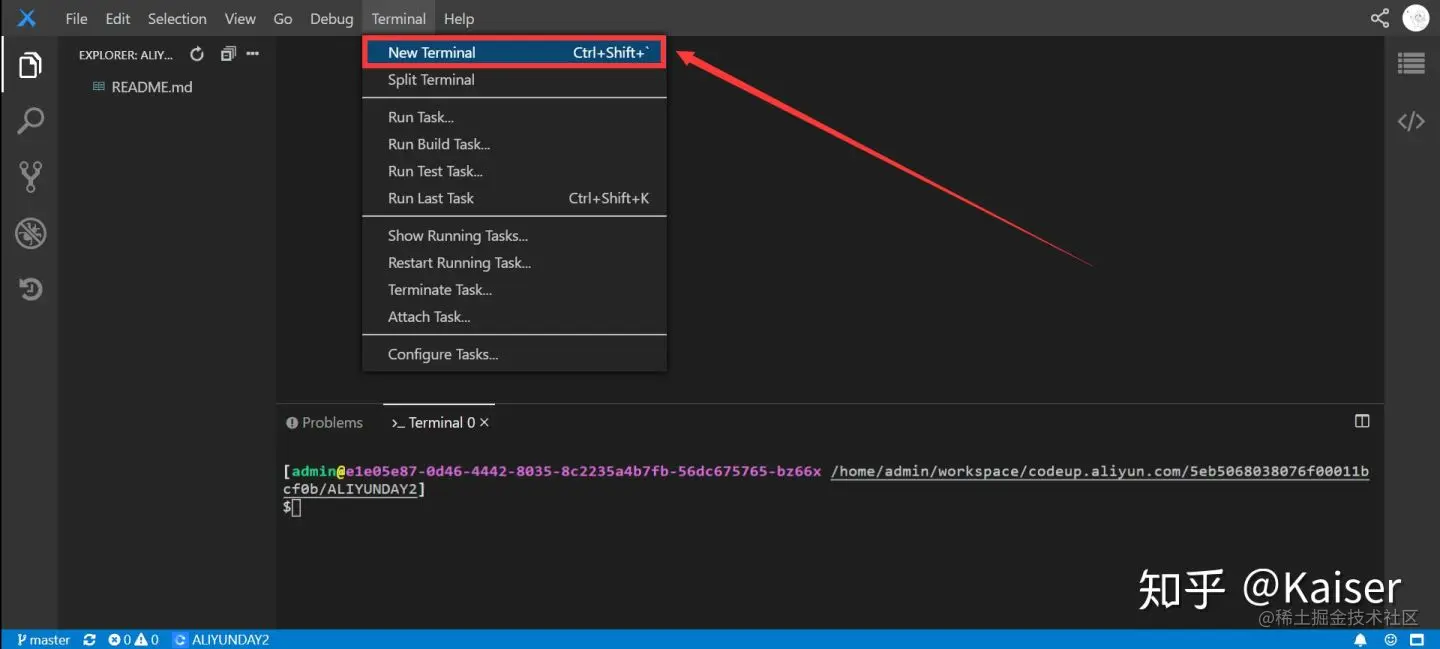
Task: Close the open Terminal menu
Action: click(x=398, y=19)
